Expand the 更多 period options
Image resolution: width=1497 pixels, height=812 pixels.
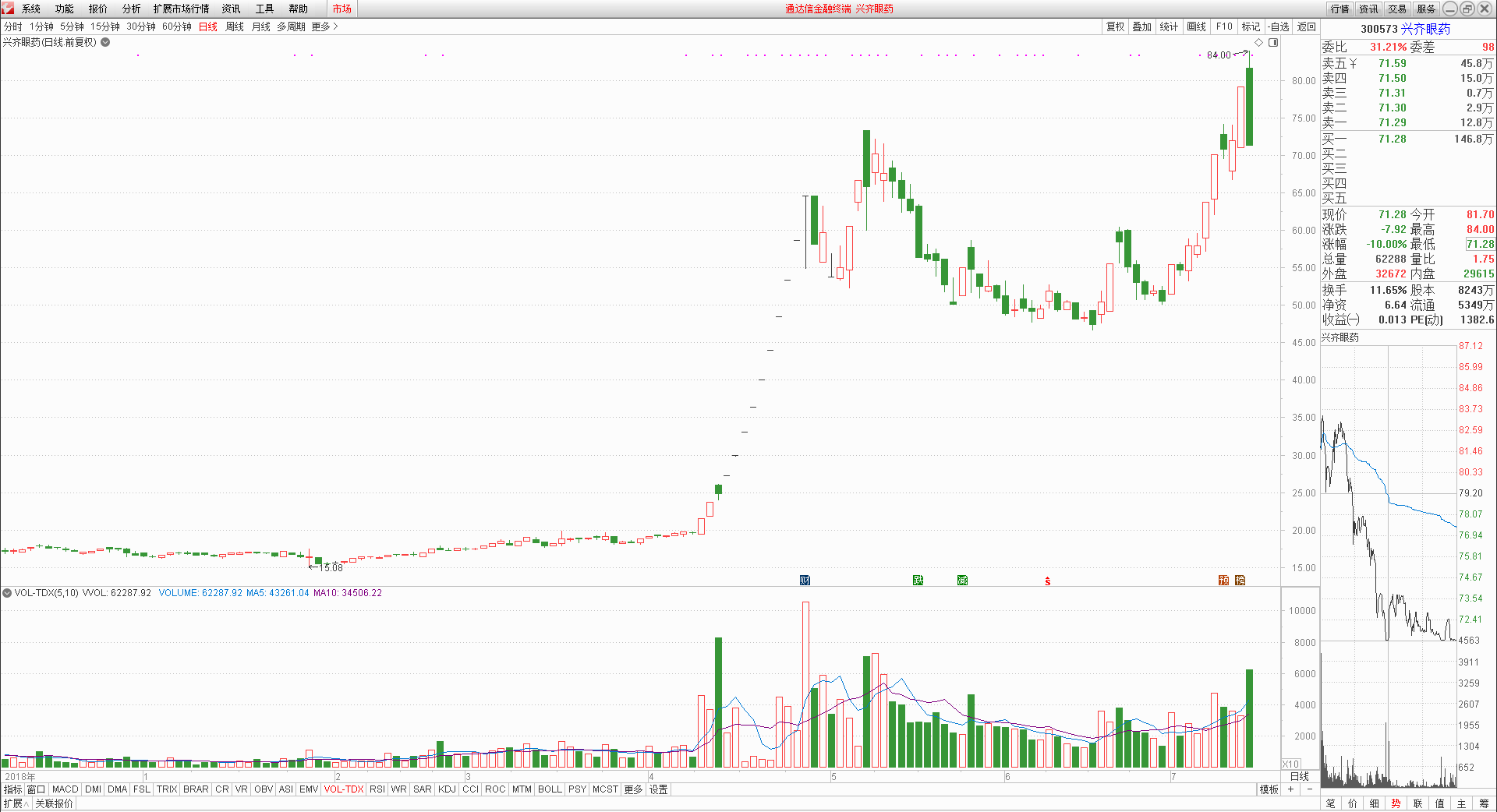pyautogui.click(x=324, y=26)
